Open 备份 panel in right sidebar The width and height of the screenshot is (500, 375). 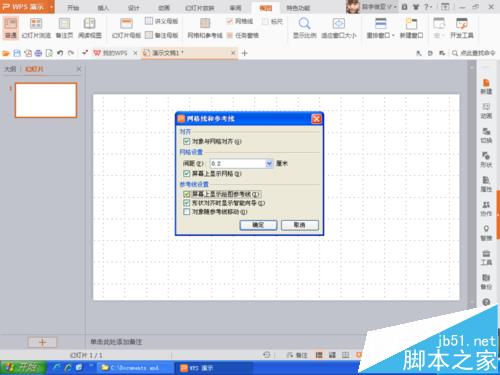coord(486,282)
